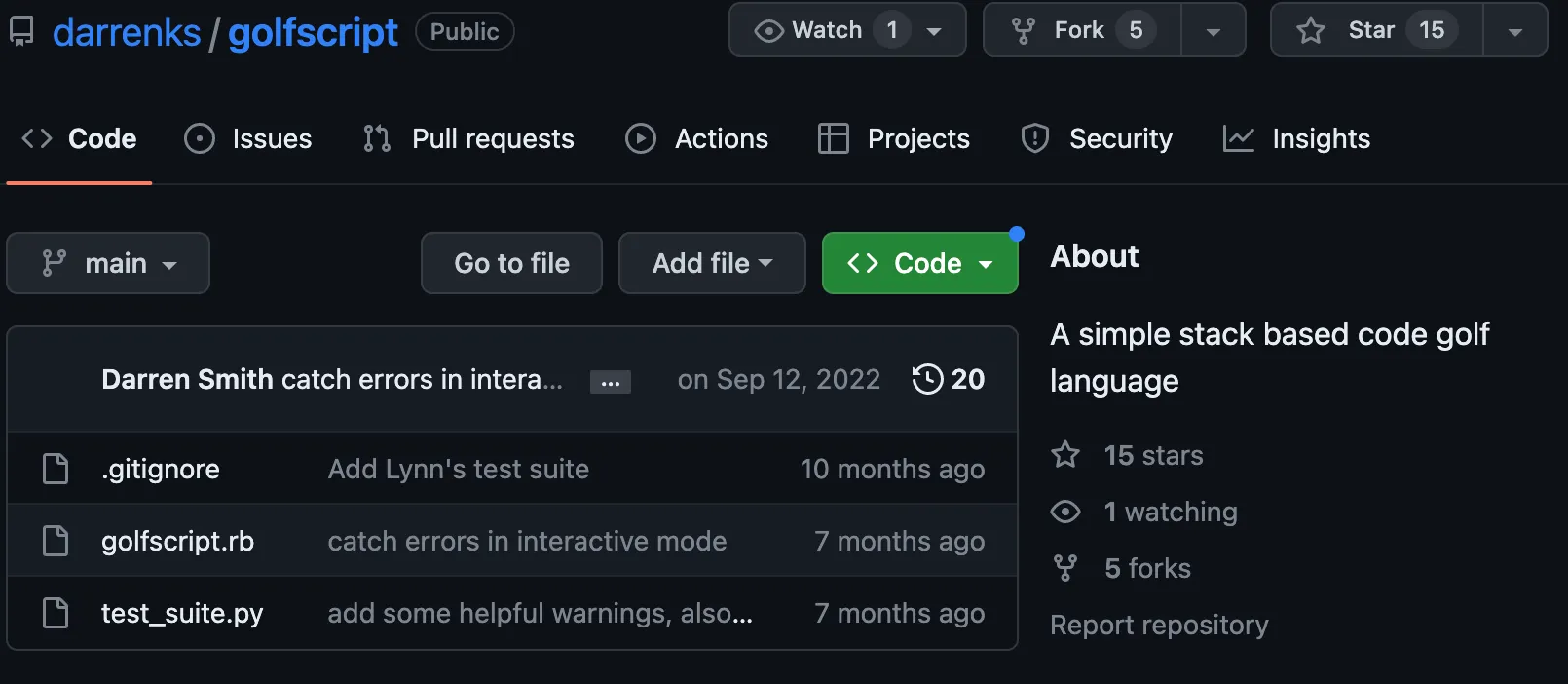
Task: Click the file icon beside test_suite.py
Action: coord(56,613)
